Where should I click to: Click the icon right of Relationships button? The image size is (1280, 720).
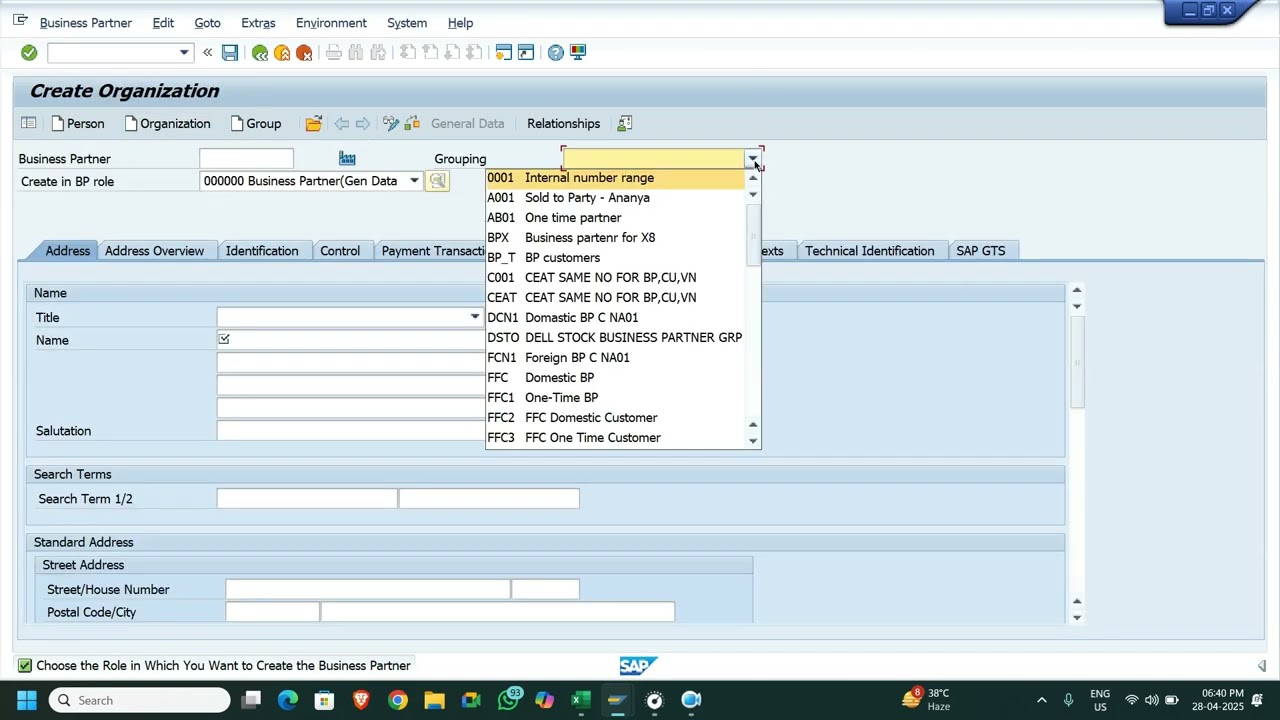point(625,123)
